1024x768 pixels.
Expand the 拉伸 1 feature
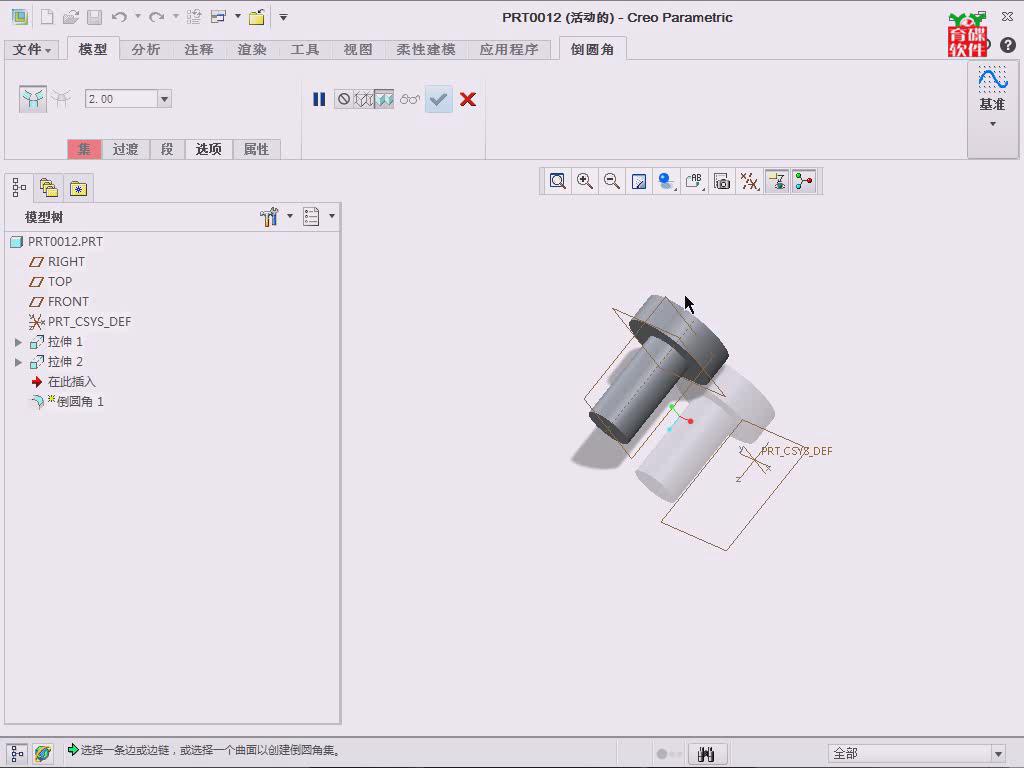pos(18,342)
